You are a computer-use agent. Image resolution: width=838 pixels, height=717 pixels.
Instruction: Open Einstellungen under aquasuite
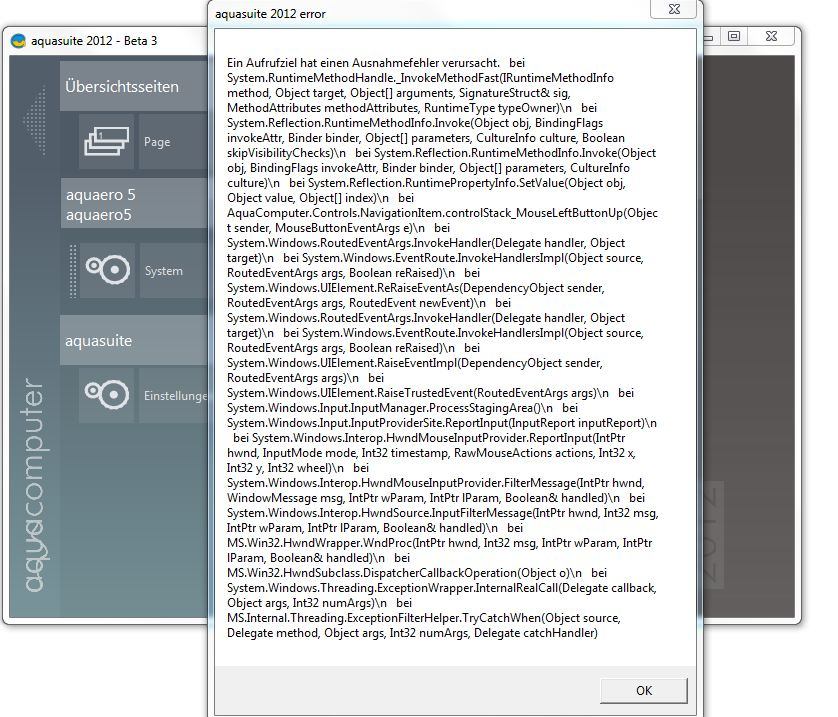174,395
